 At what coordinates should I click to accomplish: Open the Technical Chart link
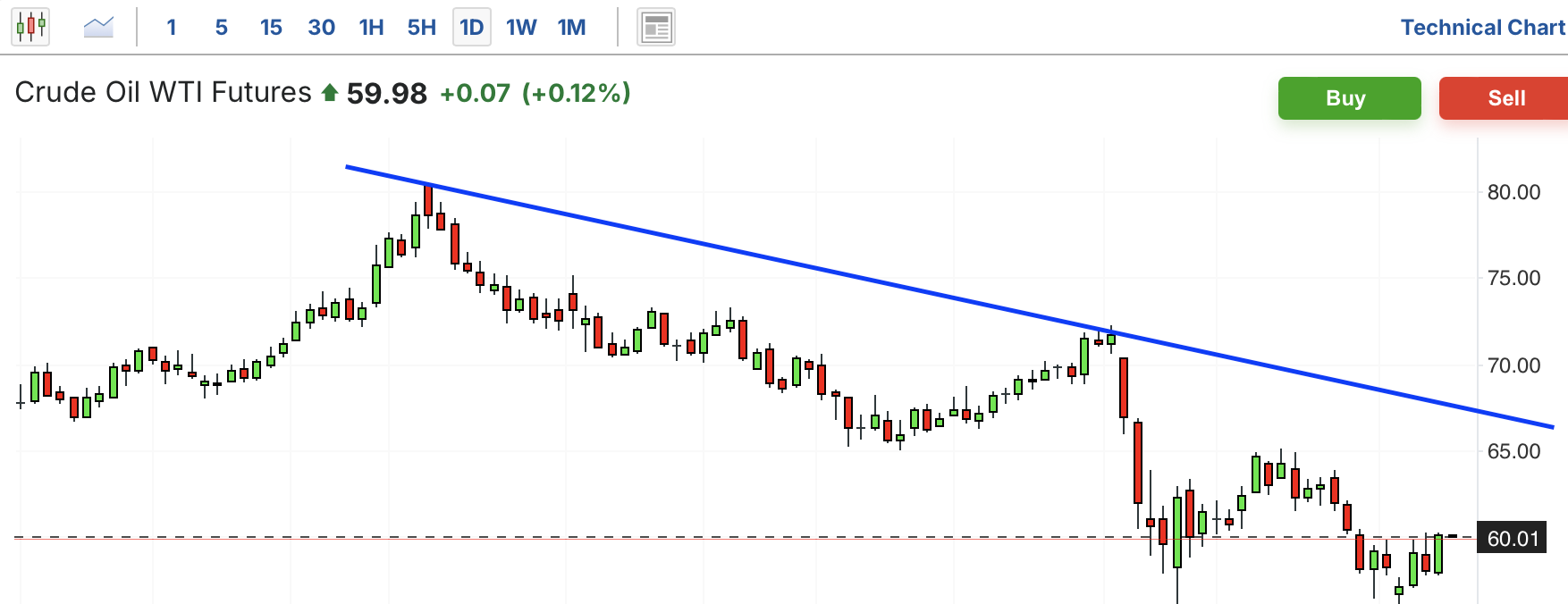click(x=1483, y=28)
